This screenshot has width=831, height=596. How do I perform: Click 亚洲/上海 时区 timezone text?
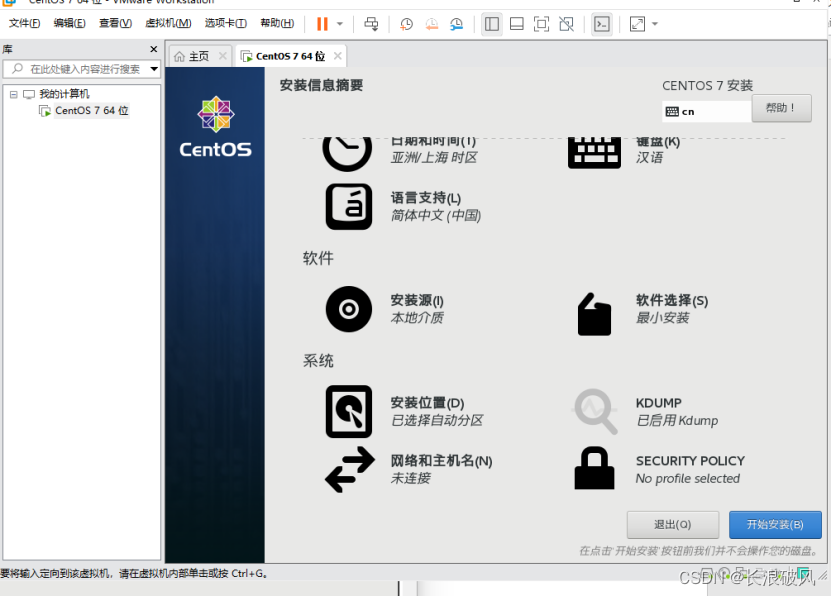tap(434, 157)
